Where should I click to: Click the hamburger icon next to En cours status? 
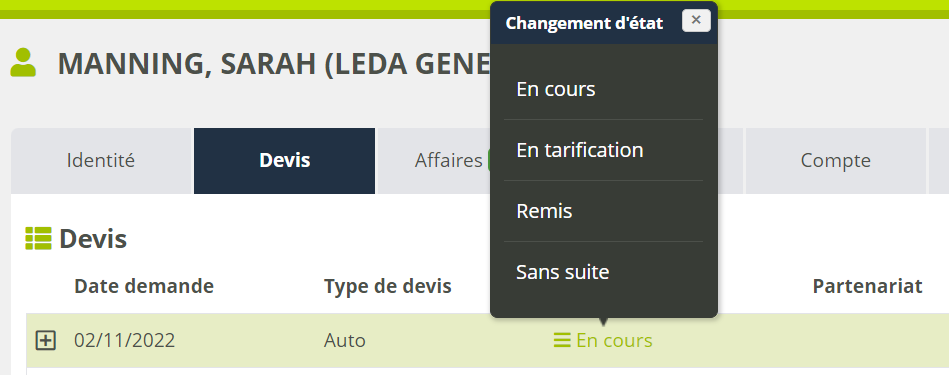(x=562, y=341)
